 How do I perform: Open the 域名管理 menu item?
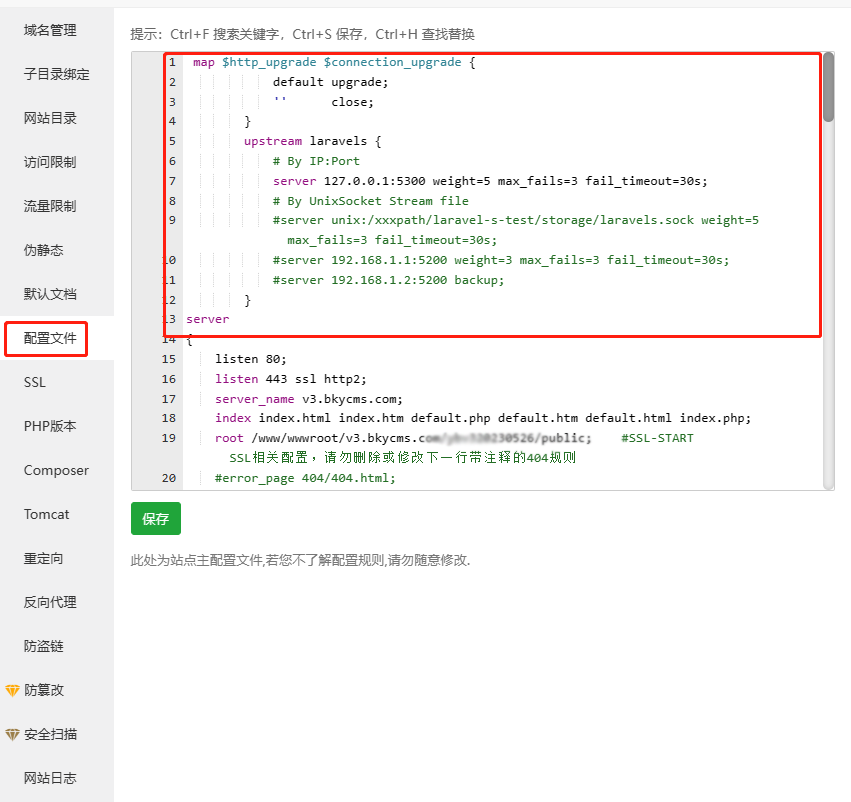50,30
